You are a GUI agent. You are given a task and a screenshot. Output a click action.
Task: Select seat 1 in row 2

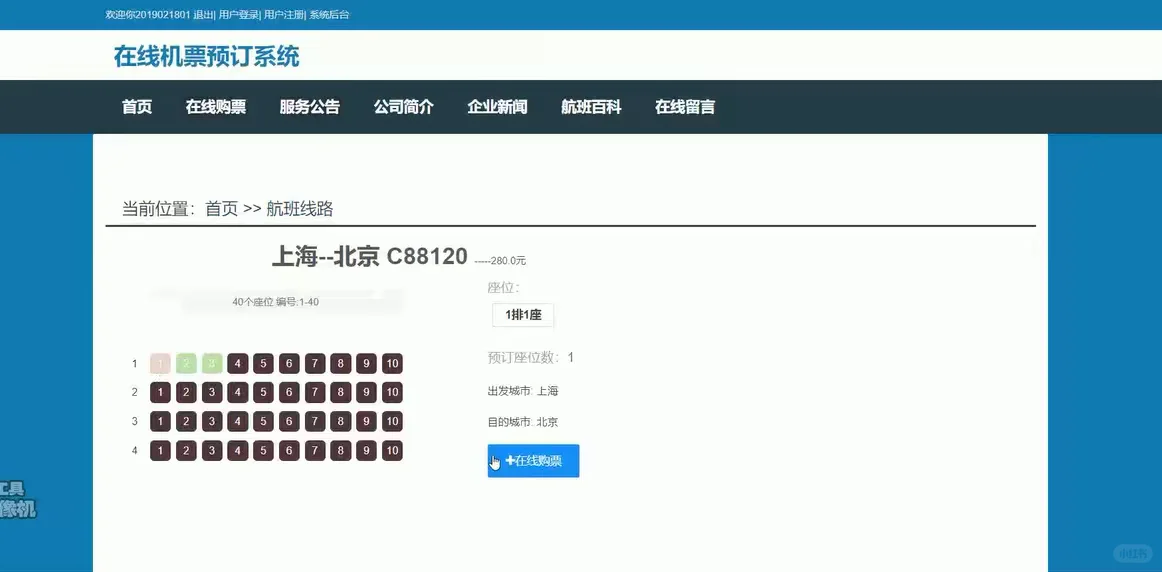tap(160, 392)
